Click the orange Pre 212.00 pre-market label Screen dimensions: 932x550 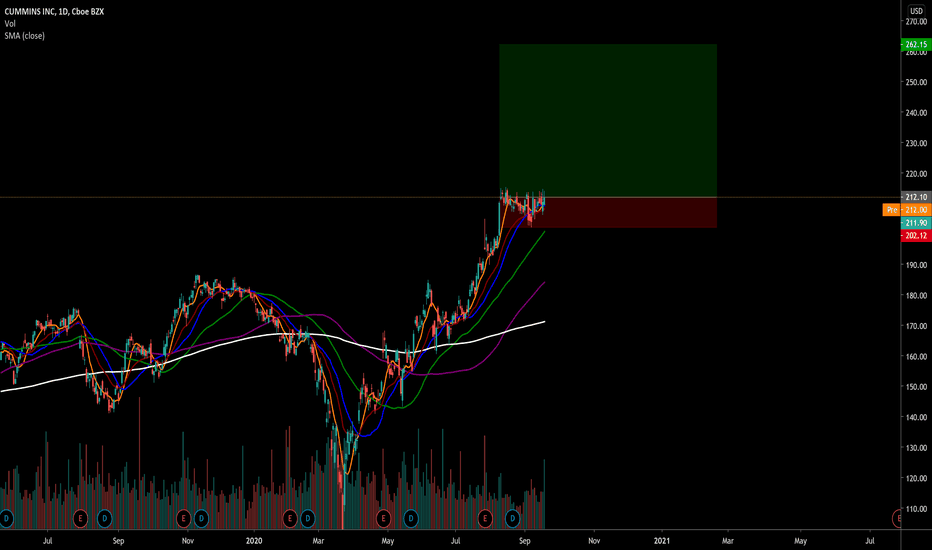[906, 210]
